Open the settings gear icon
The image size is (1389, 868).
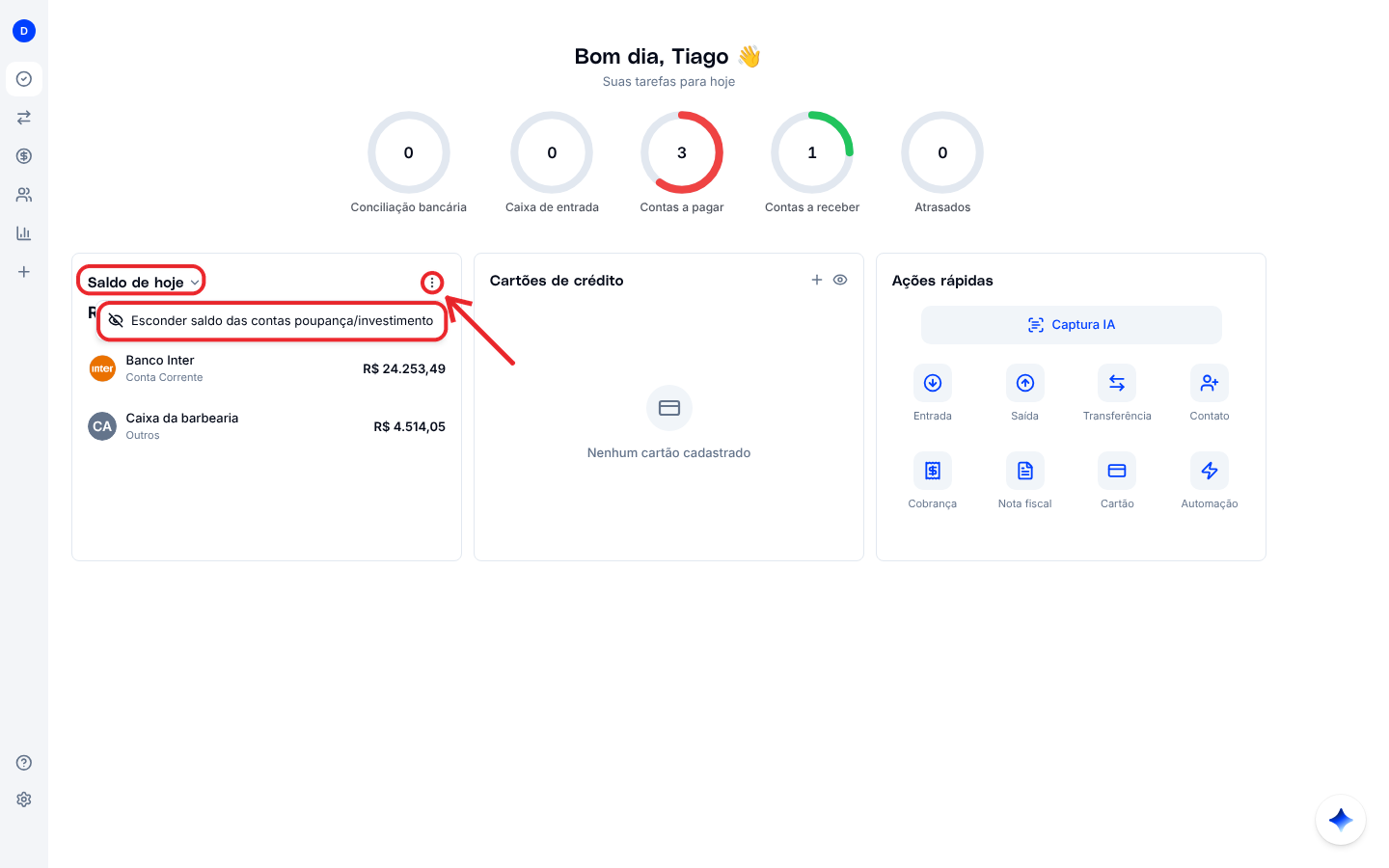24,800
